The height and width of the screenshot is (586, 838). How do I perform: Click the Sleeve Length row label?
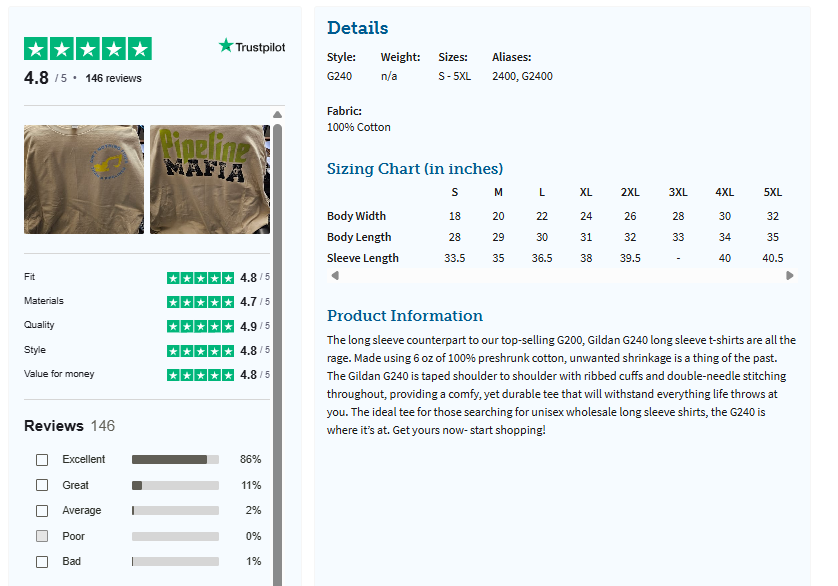[x=363, y=258]
